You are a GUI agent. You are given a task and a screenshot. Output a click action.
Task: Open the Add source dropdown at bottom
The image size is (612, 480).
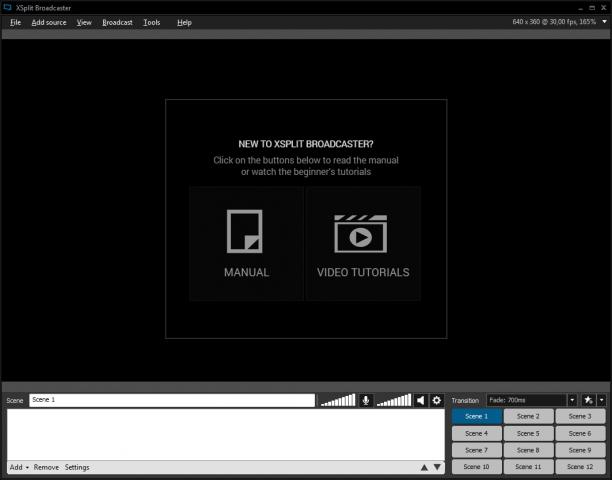pos(19,467)
